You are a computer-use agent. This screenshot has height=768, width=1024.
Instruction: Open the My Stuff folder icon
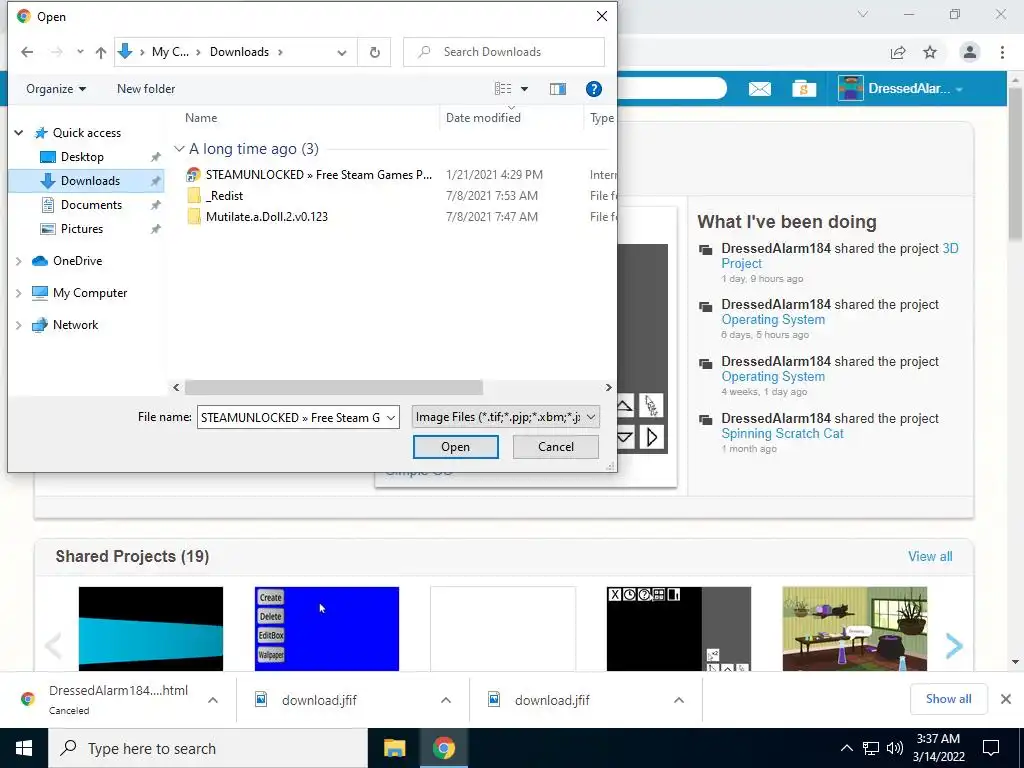coord(804,89)
